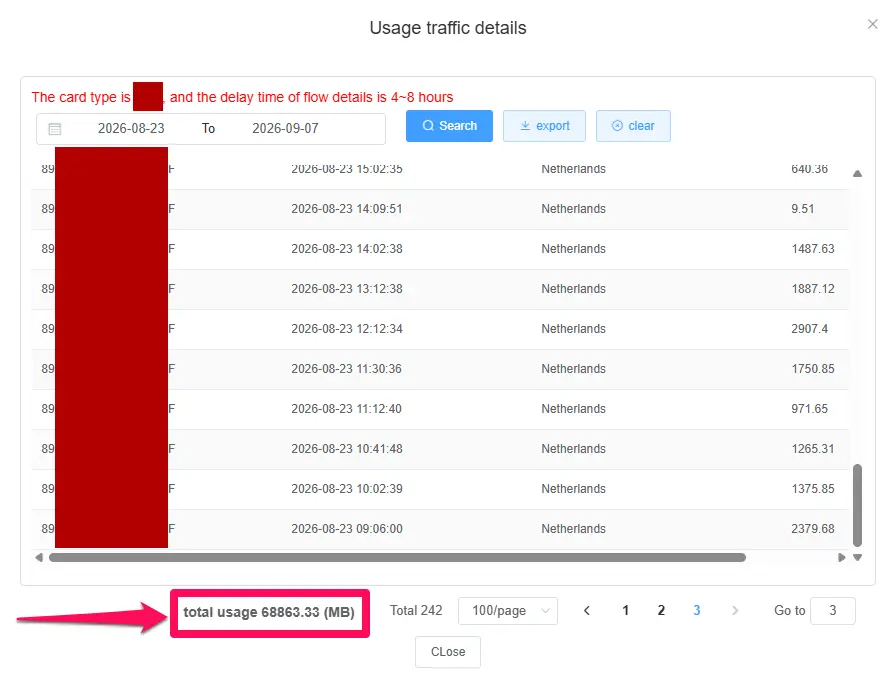
Task: Go to next page arrow
Action: click(x=735, y=611)
